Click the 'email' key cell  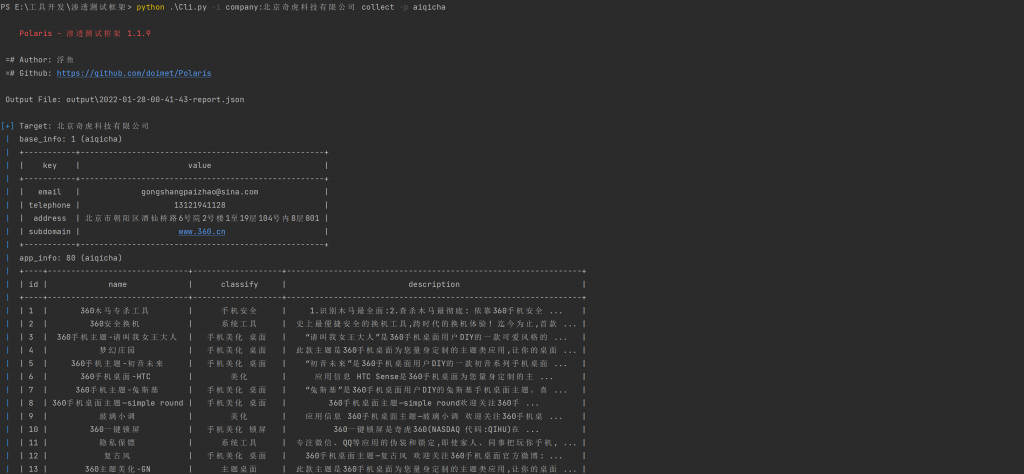[x=50, y=192]
